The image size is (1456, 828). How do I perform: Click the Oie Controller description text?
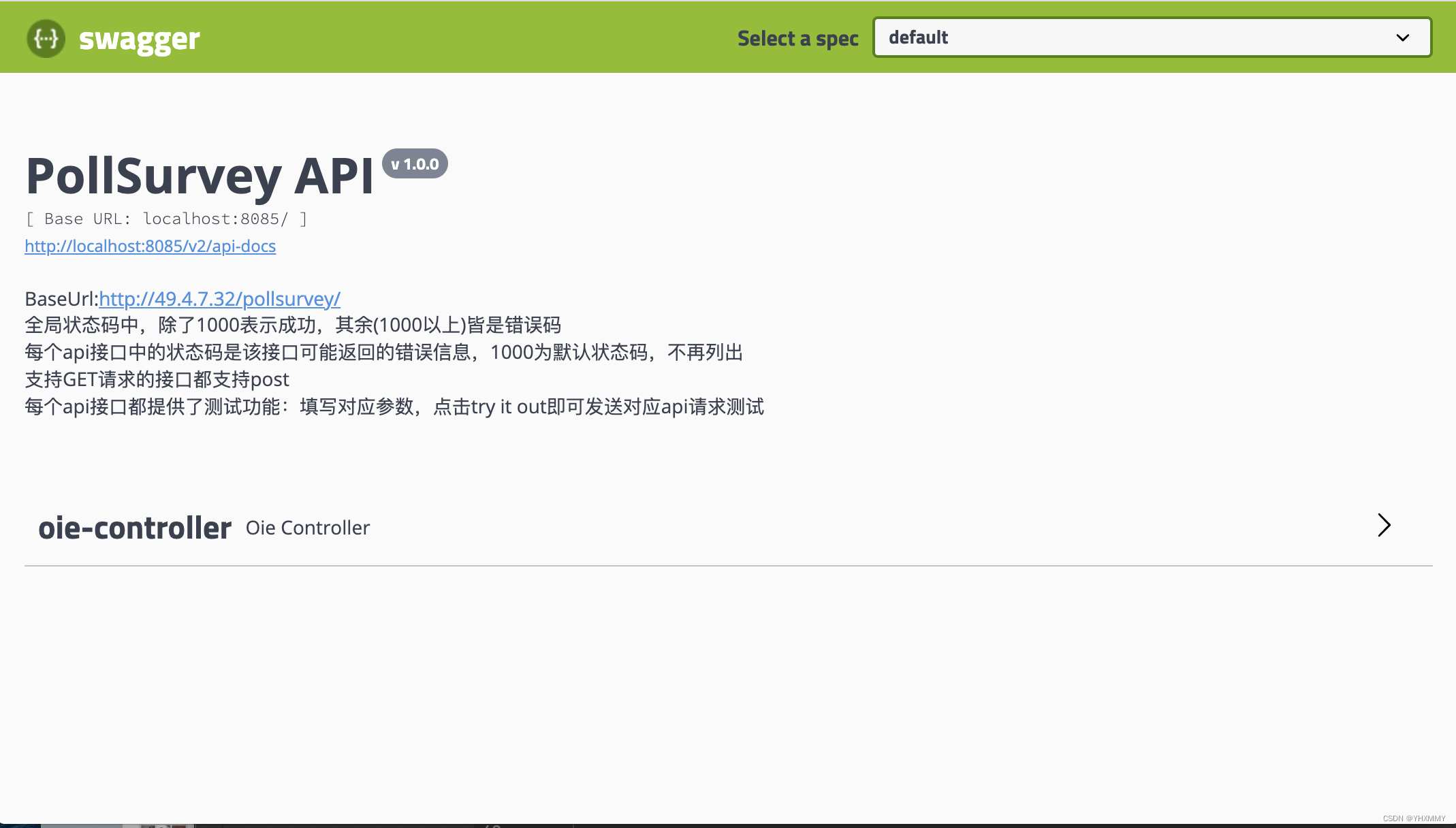(x=307, y=528)
